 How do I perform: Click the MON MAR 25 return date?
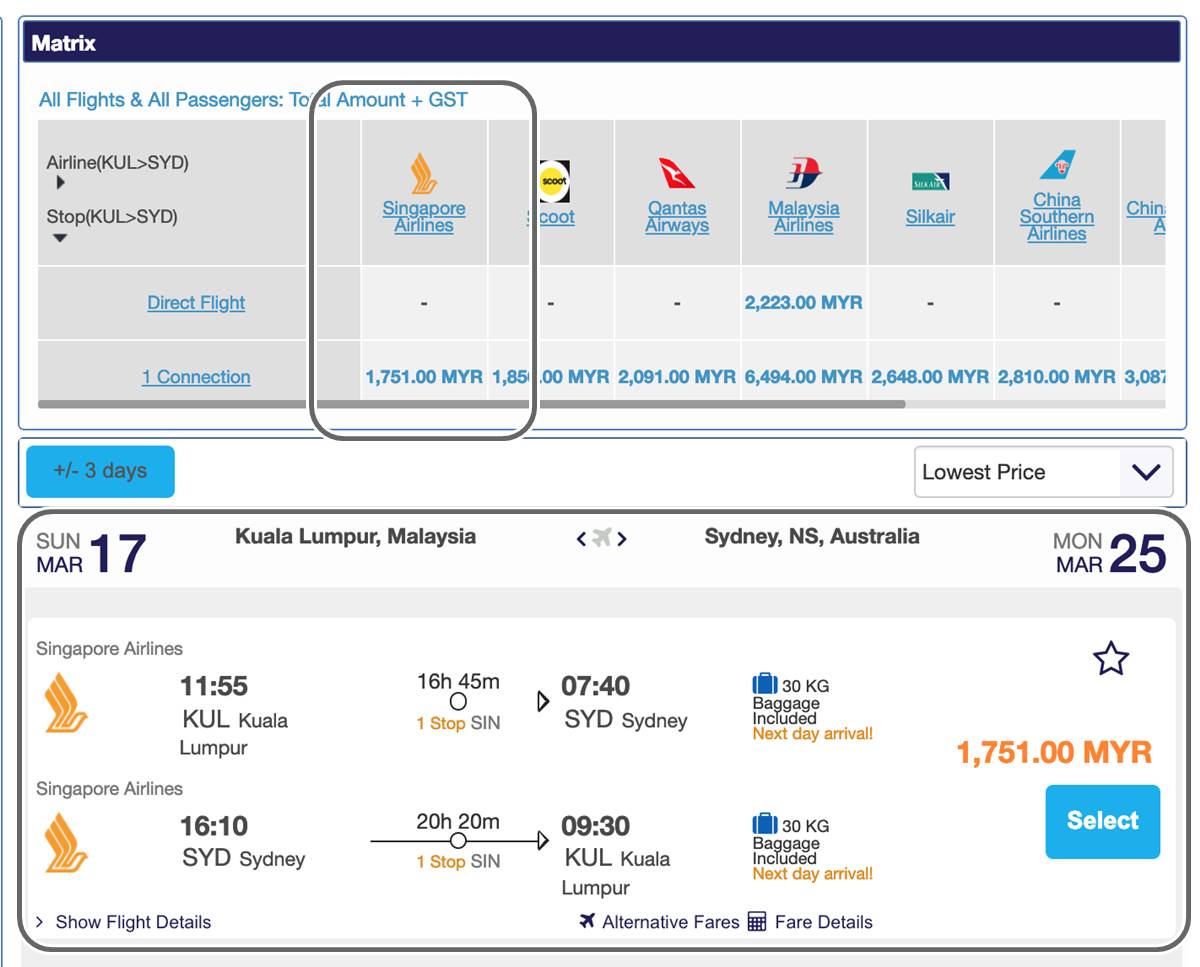[1110, 553]
